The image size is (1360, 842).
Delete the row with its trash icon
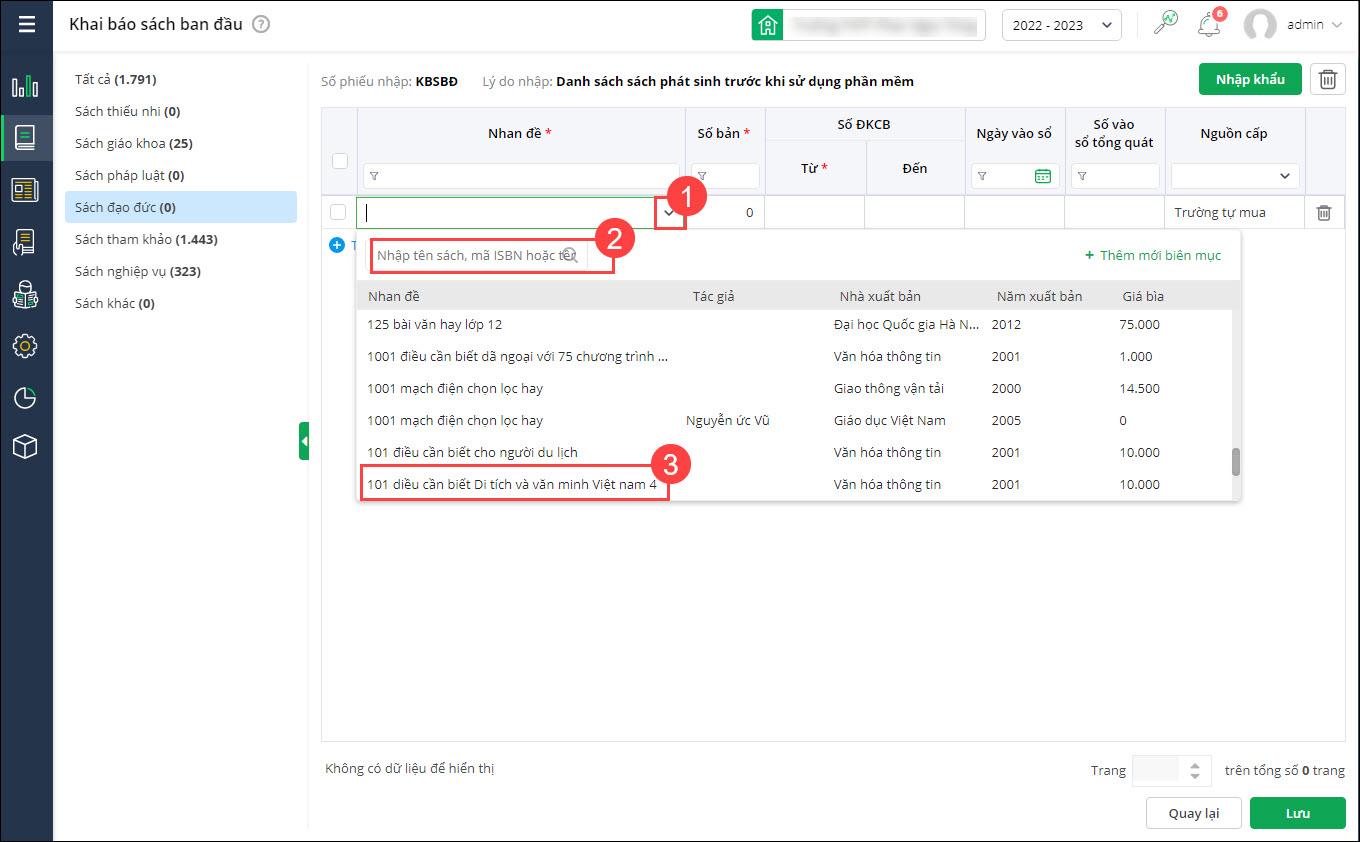pos(1324,212)
